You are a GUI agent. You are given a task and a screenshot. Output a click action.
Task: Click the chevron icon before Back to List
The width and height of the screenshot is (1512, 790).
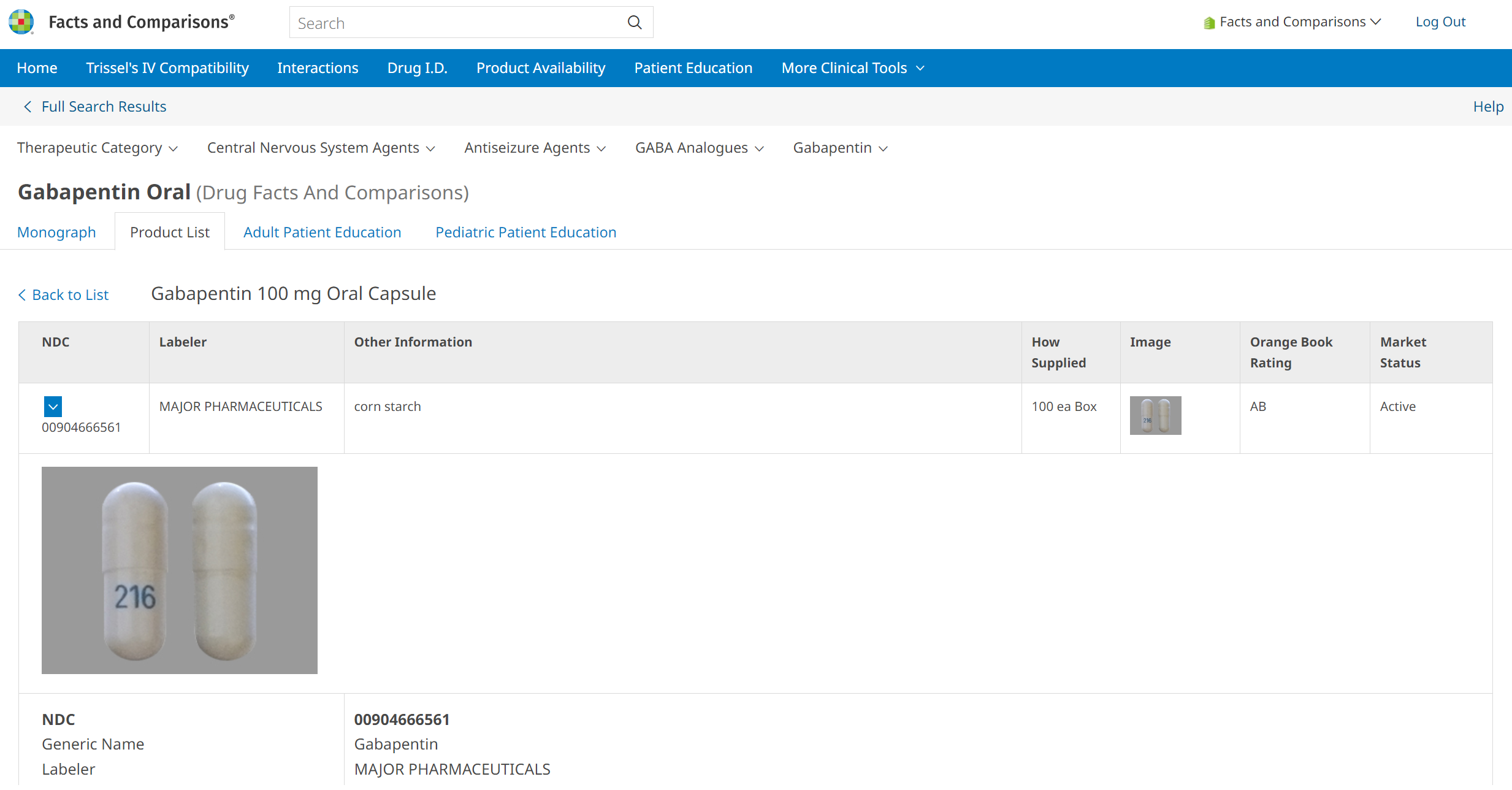22,295
